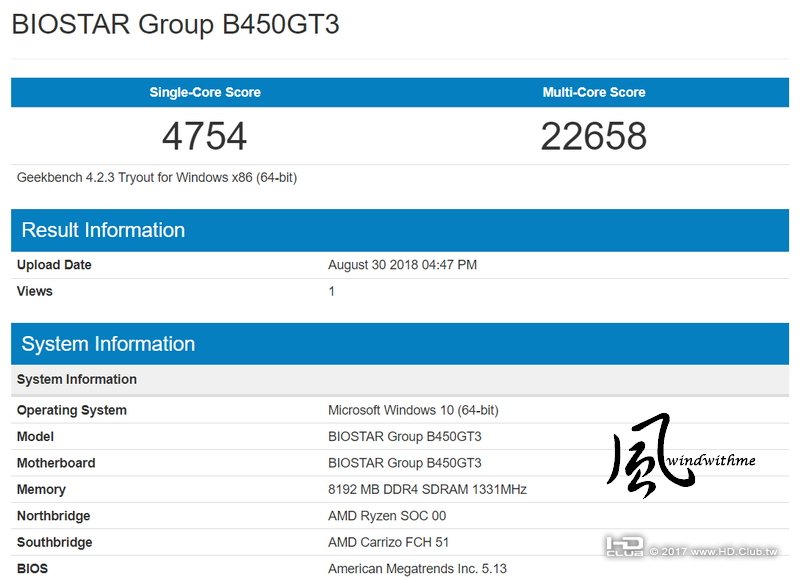
Task: Select the single-core score value 4754
Action: 204,136
